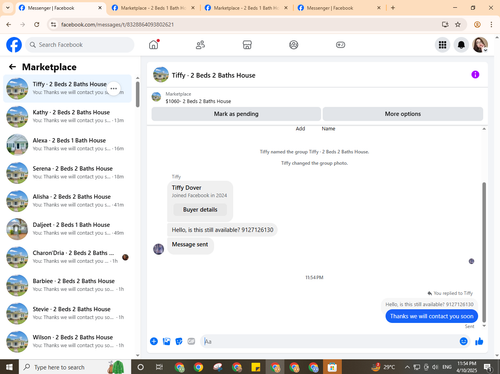Screen dimensions: 500x374
Task: Click the More options button
Action: tap(403, 114)
